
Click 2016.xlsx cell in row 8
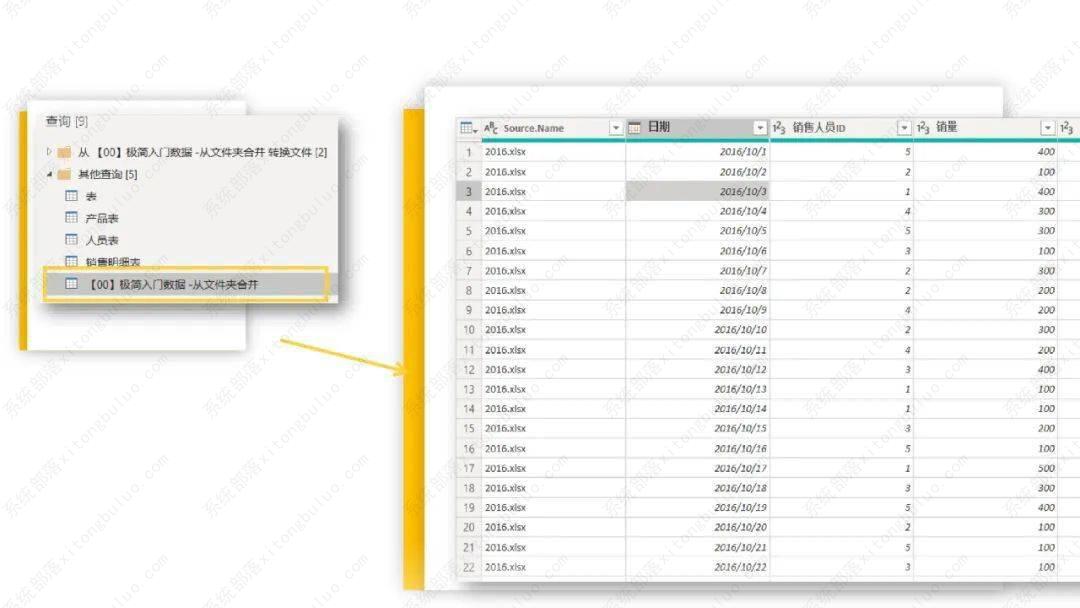point(553,291)
